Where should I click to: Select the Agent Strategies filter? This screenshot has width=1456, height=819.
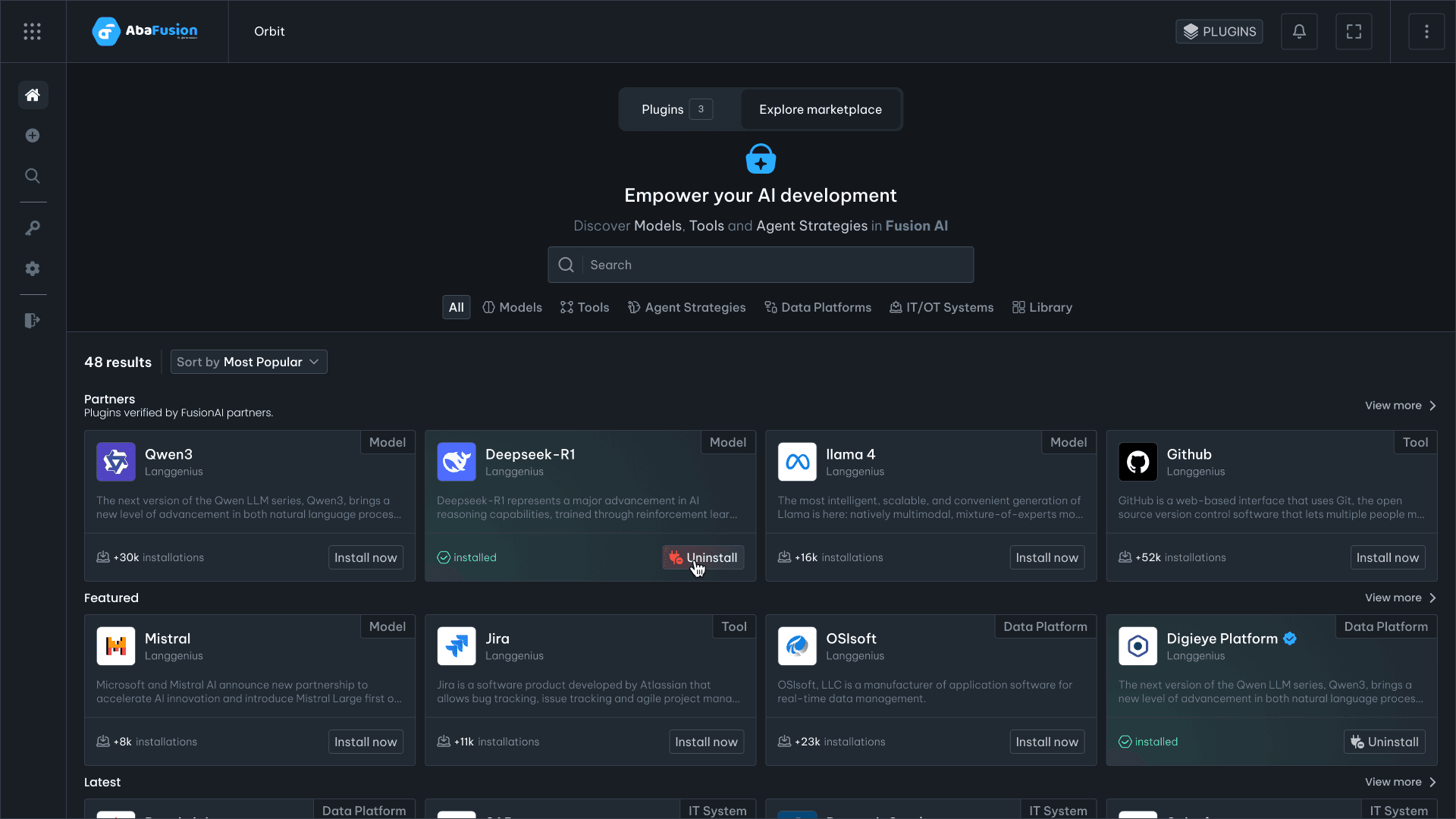pyautogui.click(x=686, y=307)
